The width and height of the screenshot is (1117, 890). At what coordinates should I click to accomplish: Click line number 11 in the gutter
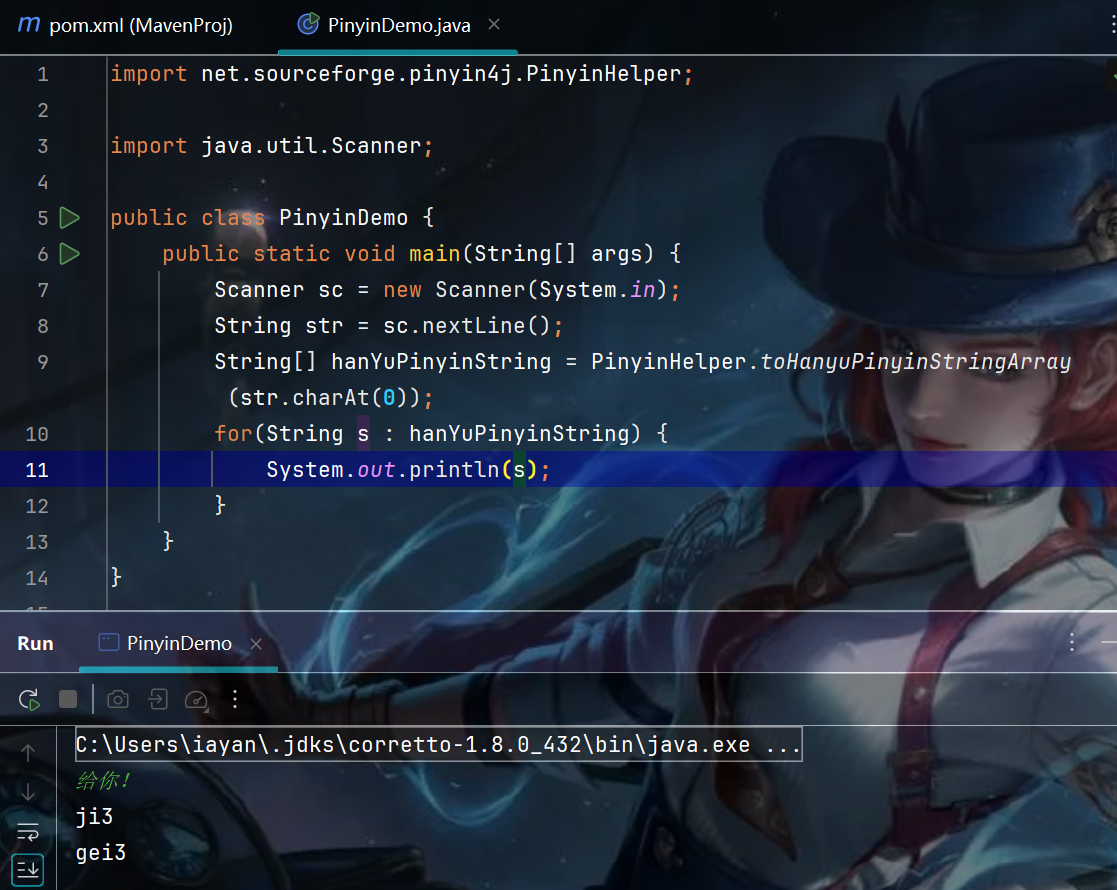coord(37,470)
